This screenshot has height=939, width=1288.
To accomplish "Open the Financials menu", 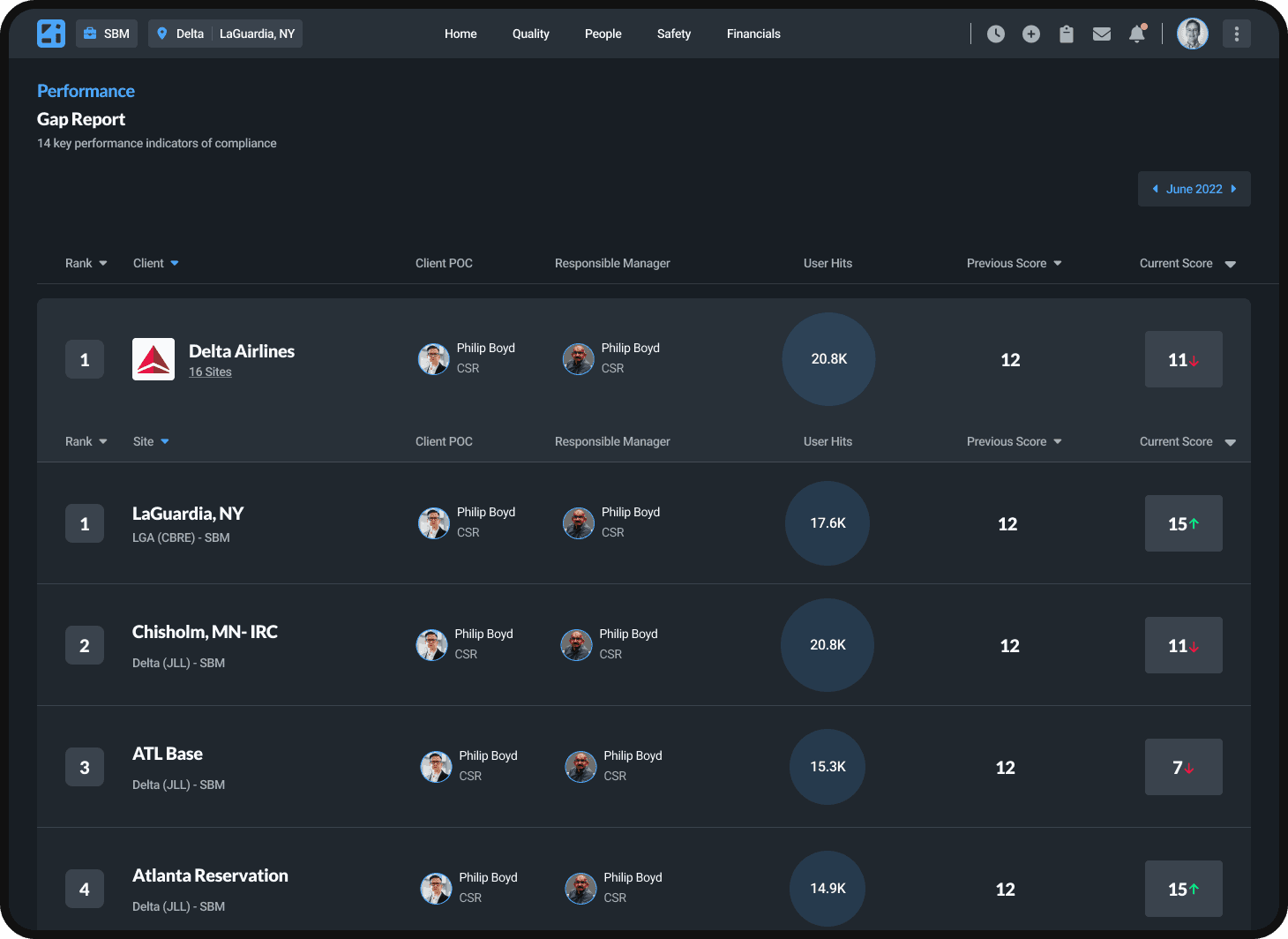I will coord(753,34).
